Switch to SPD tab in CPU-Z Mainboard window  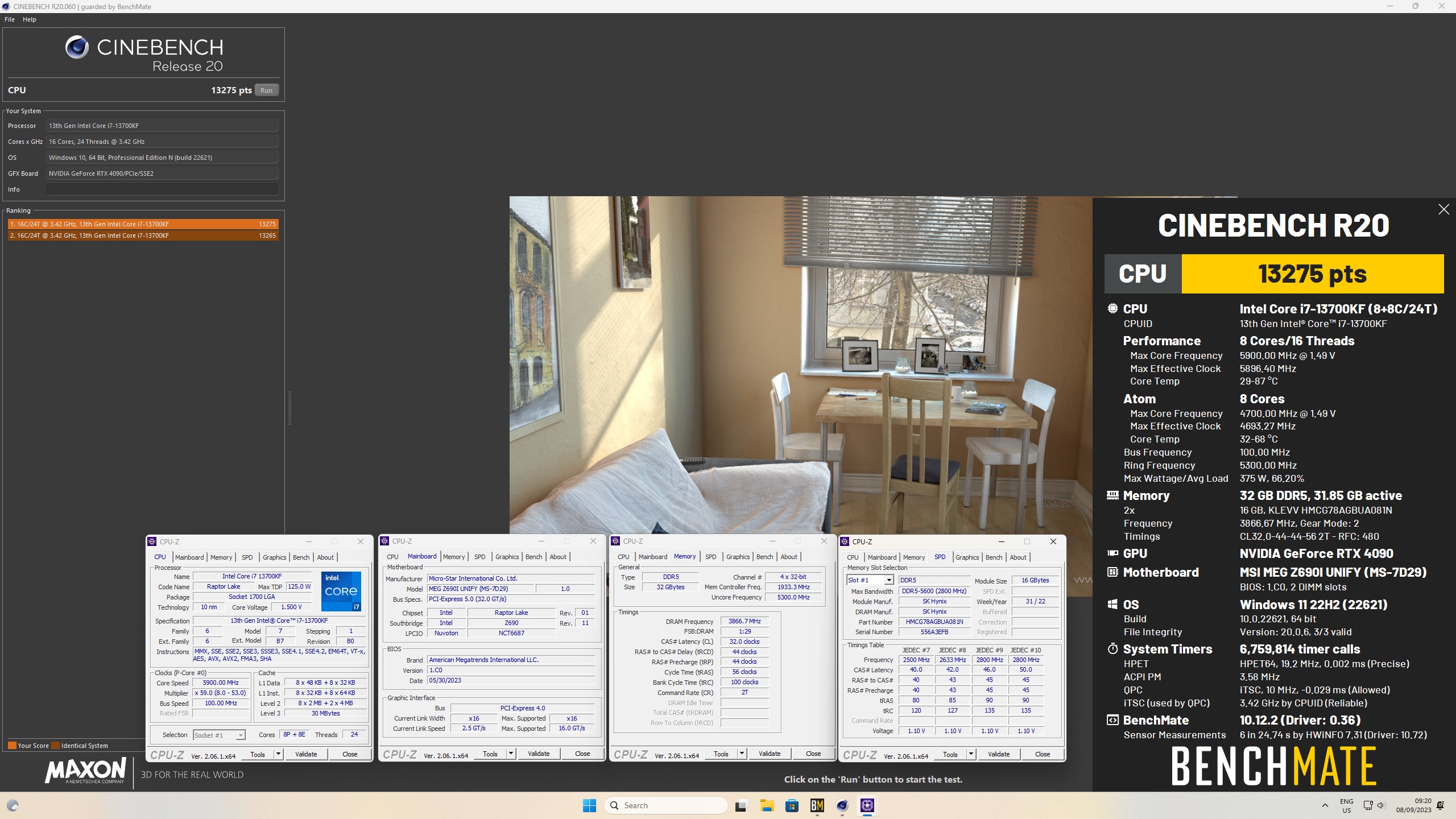click(480, 557)
